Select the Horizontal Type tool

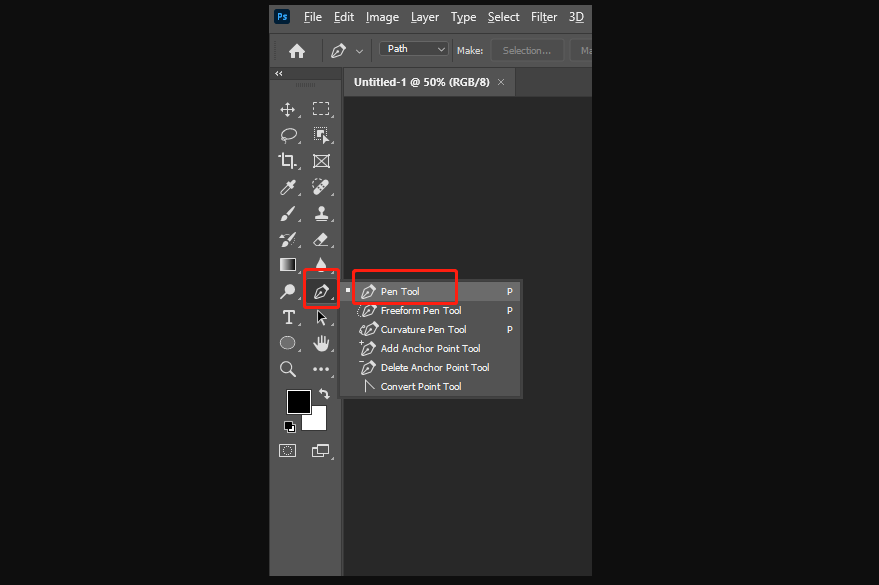288,318
